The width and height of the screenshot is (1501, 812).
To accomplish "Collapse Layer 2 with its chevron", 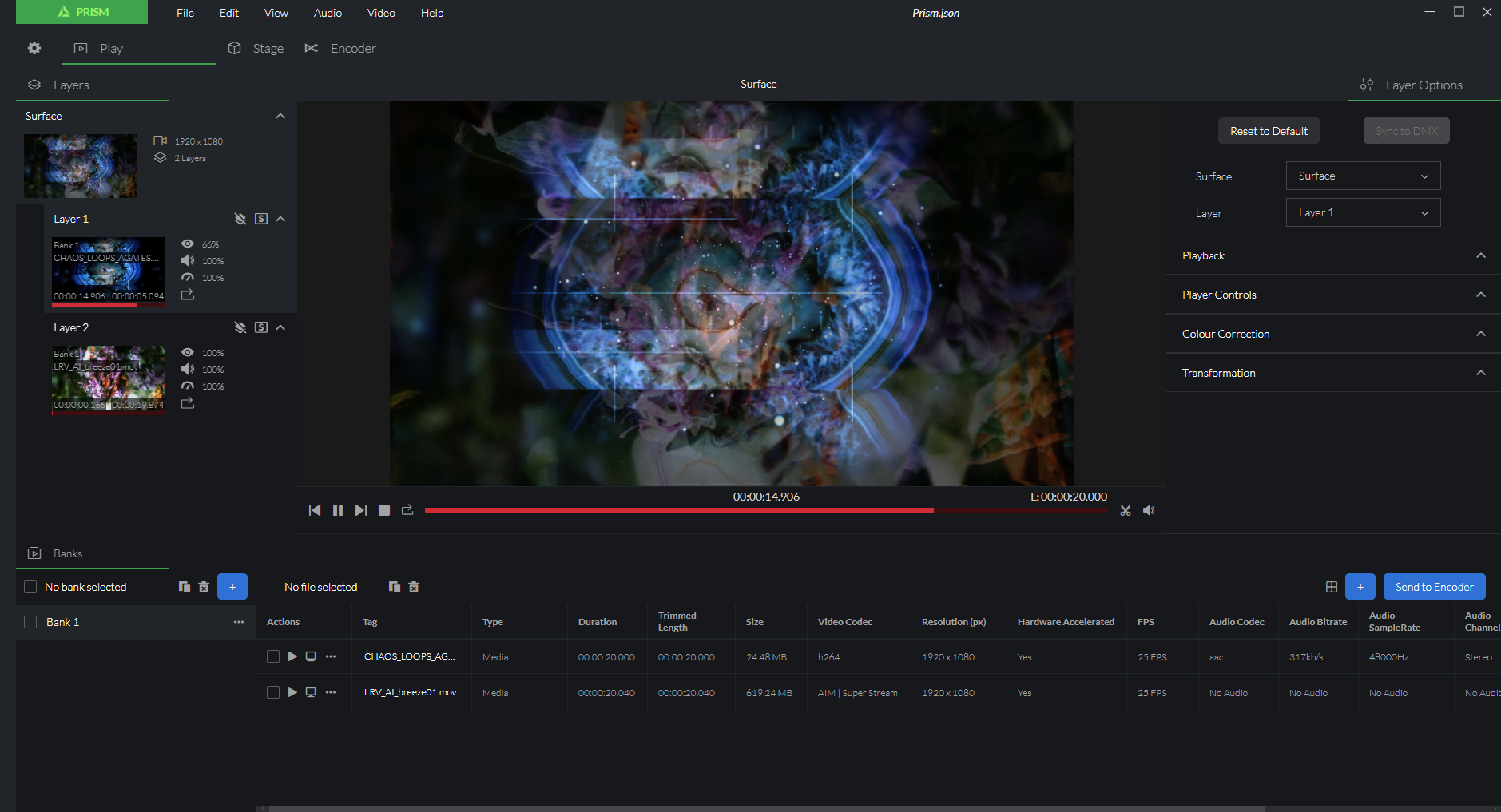I will click(280, 327).
